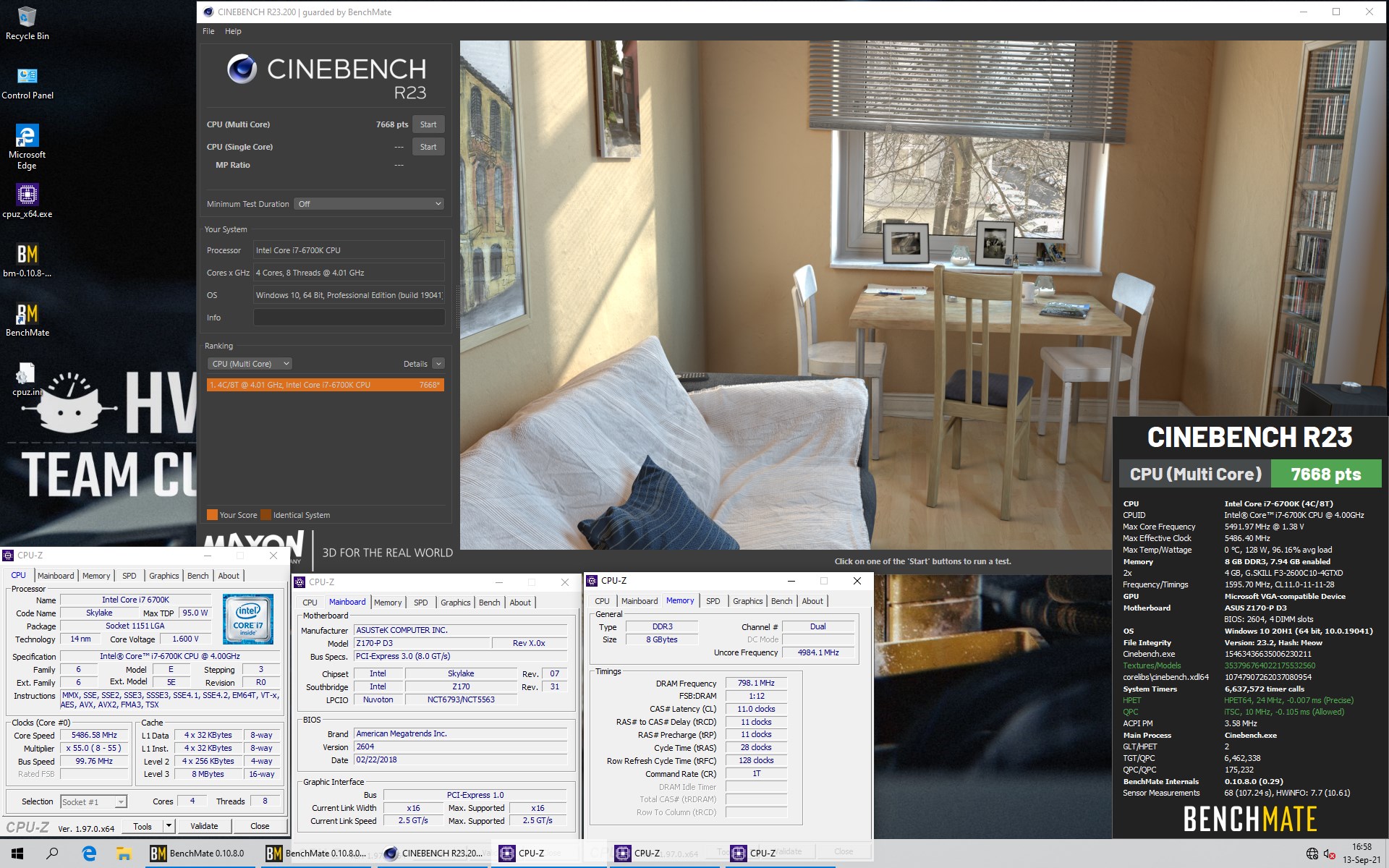Click Core Speed value 5486.58 MHz
Viewport: 1389px width, 868px height.
(x=94, y=735)
